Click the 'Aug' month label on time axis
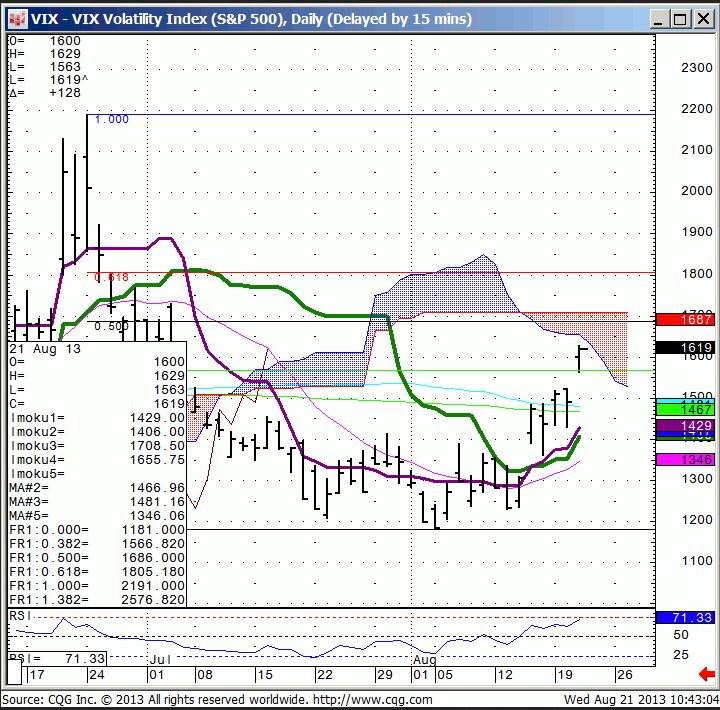This screenshot has height=710, width=720. pos(424,660)
